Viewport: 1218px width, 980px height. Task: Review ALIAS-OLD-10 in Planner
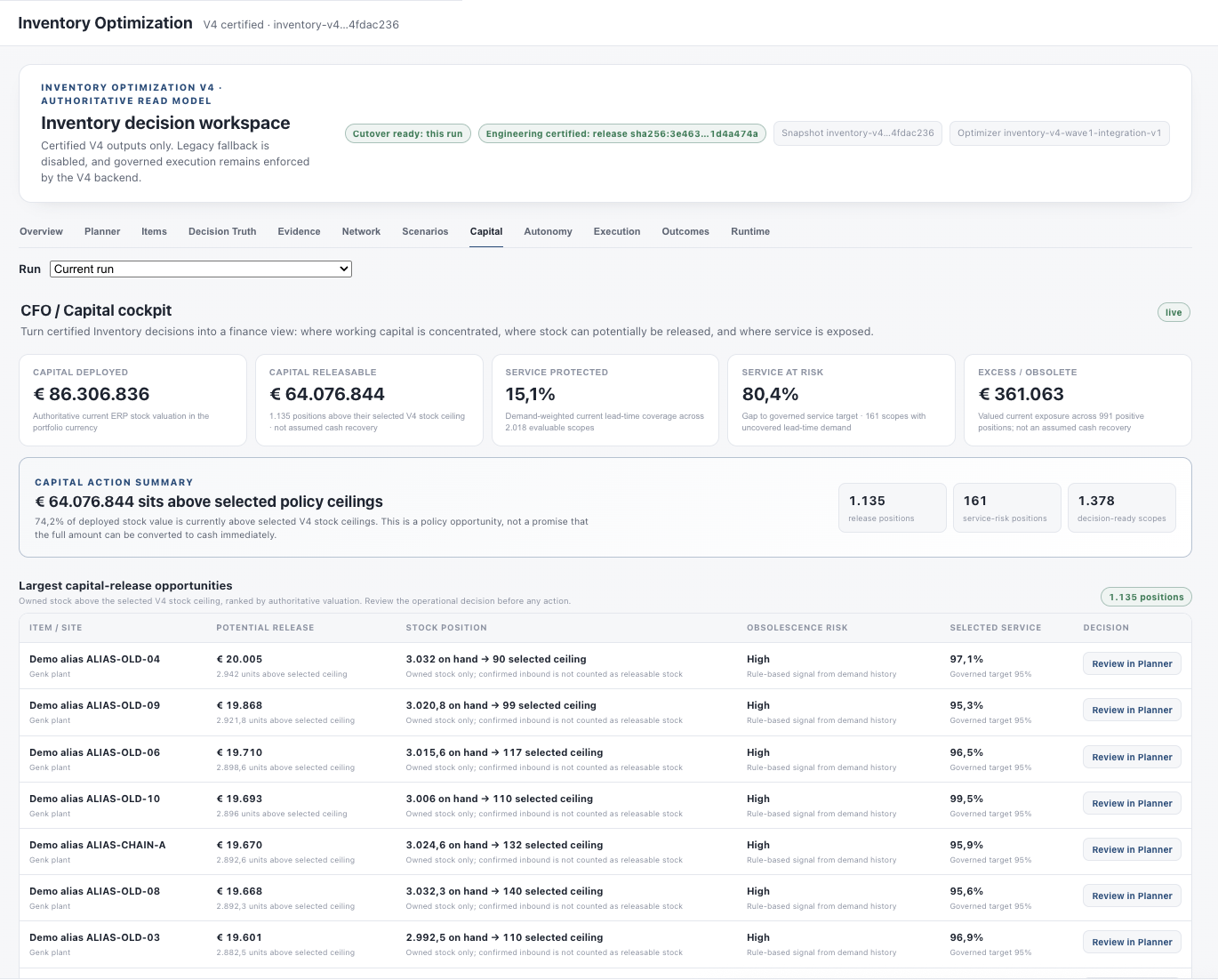1132,803
